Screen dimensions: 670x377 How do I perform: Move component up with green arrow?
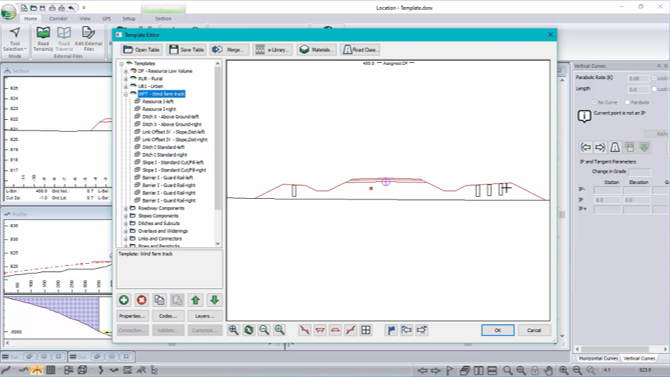click(x=196, y=300)
